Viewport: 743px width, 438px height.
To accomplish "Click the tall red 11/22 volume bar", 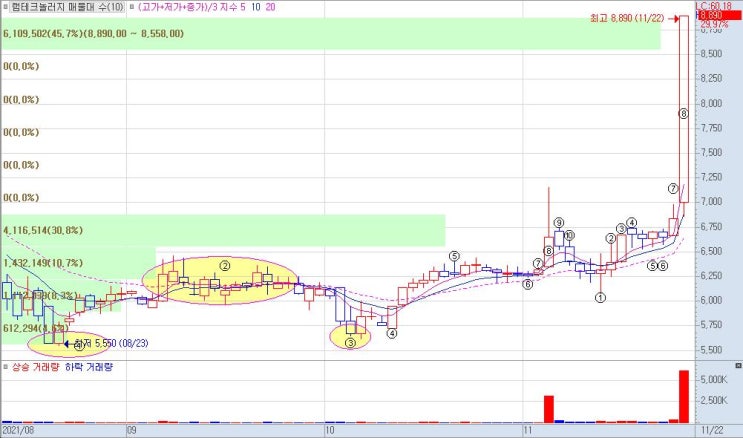I will click(x=684, y=396).
